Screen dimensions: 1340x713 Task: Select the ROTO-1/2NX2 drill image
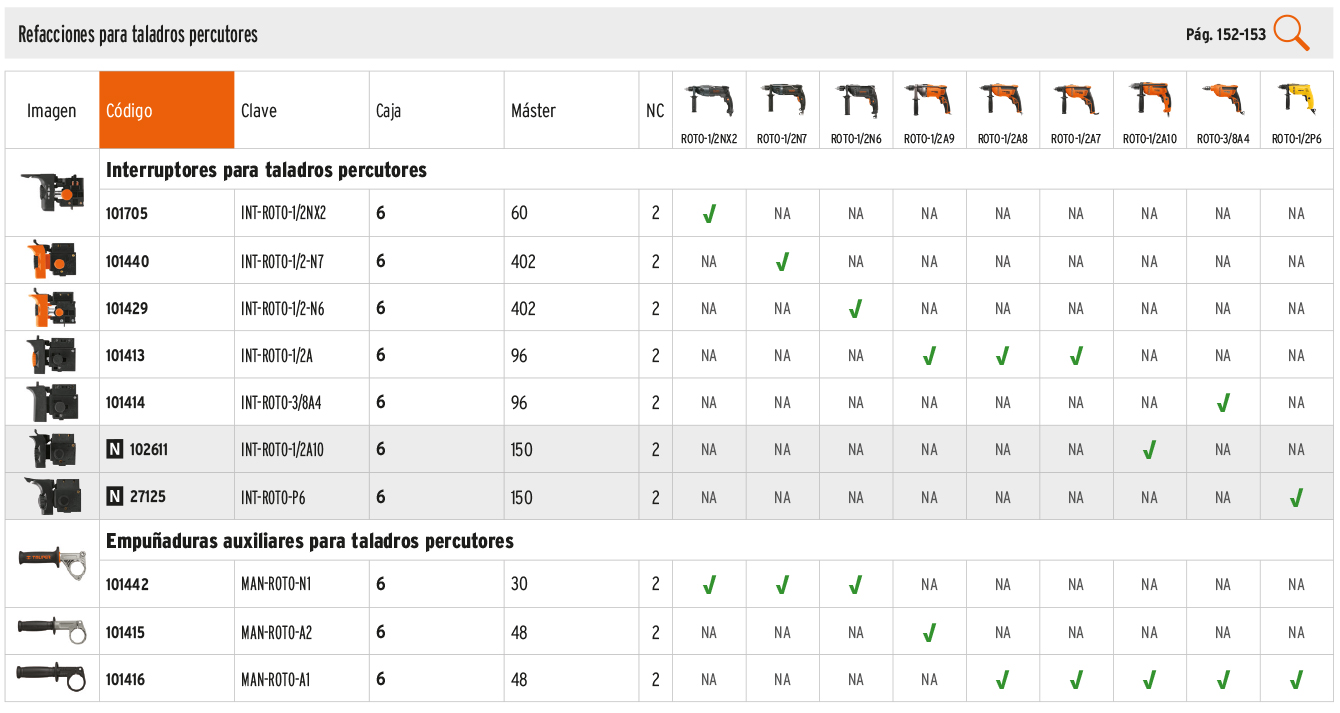pyautogui.click(x=709, y=101)
